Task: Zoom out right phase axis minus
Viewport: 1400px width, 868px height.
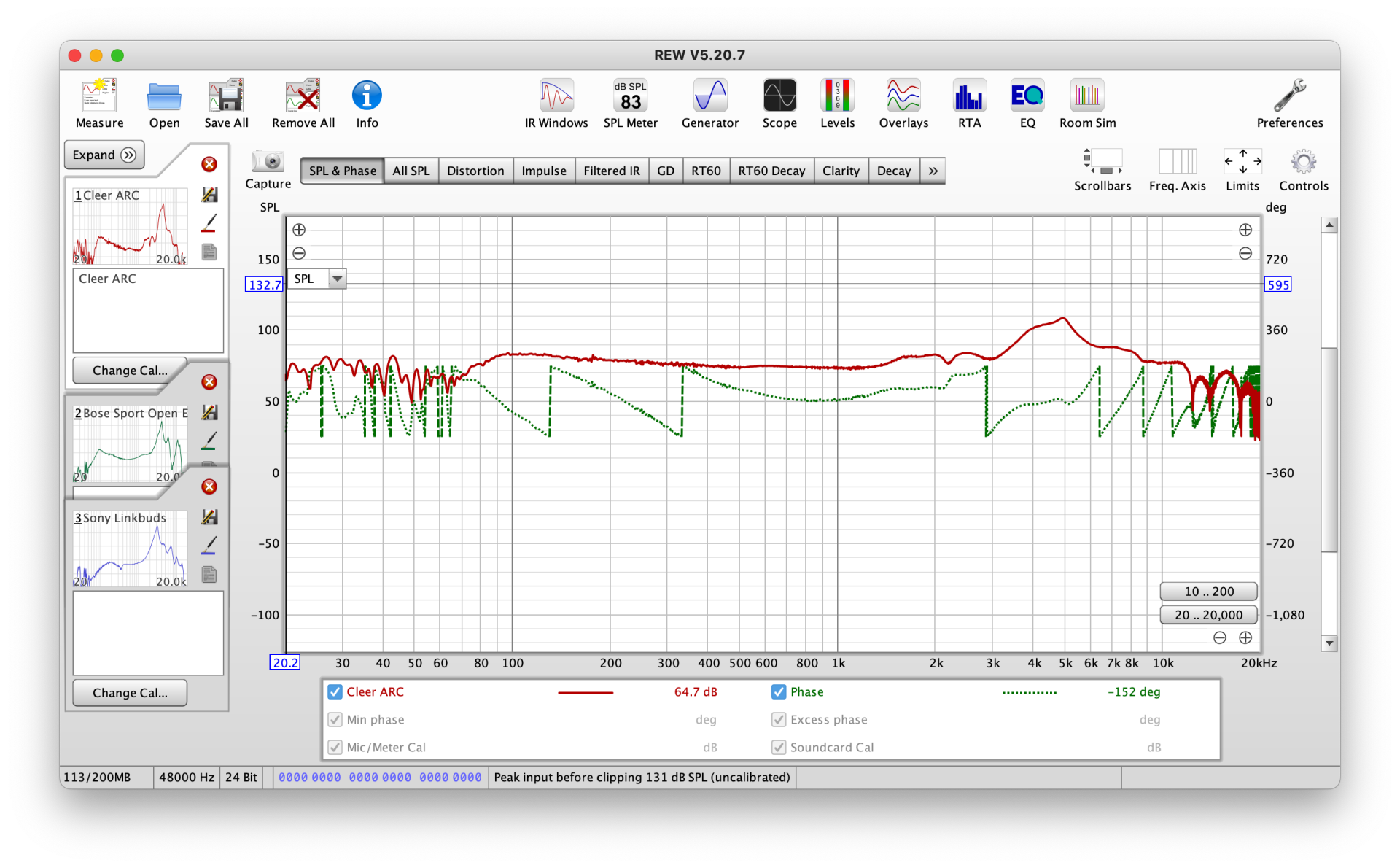Action: tap(1245, 253)
